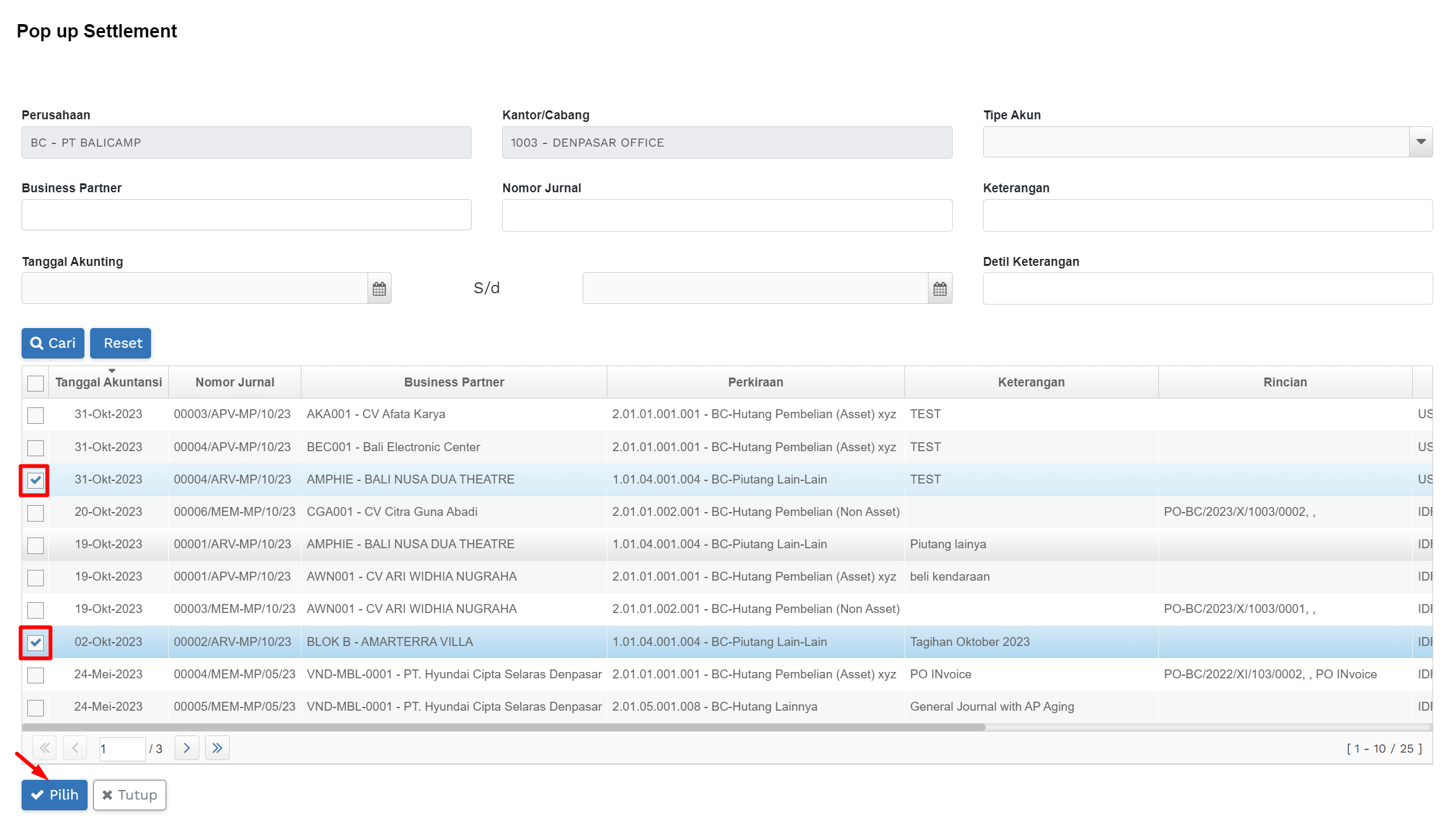Open the Tanggal Akunting start date calendar

(379, 289)
